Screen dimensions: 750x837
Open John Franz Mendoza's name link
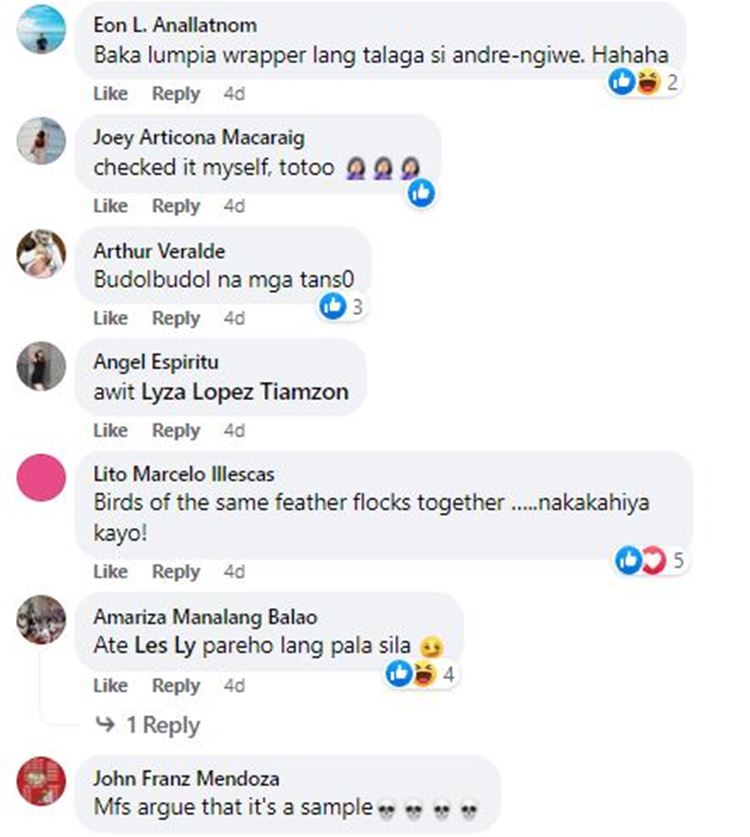[x=186, y=778]
